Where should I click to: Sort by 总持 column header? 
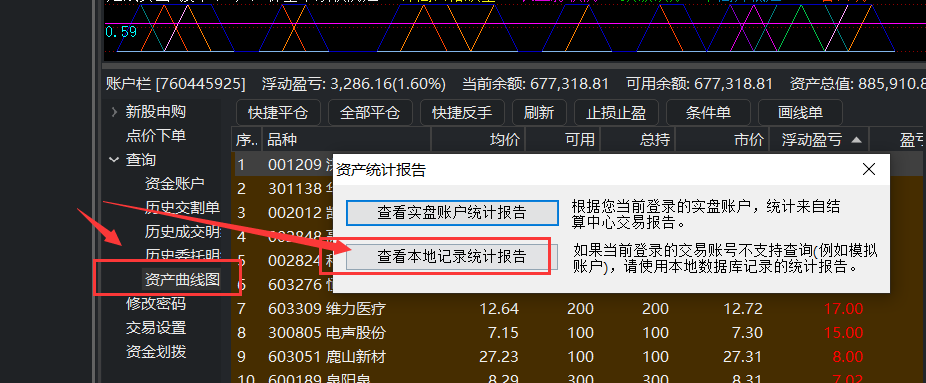(638, 140)
